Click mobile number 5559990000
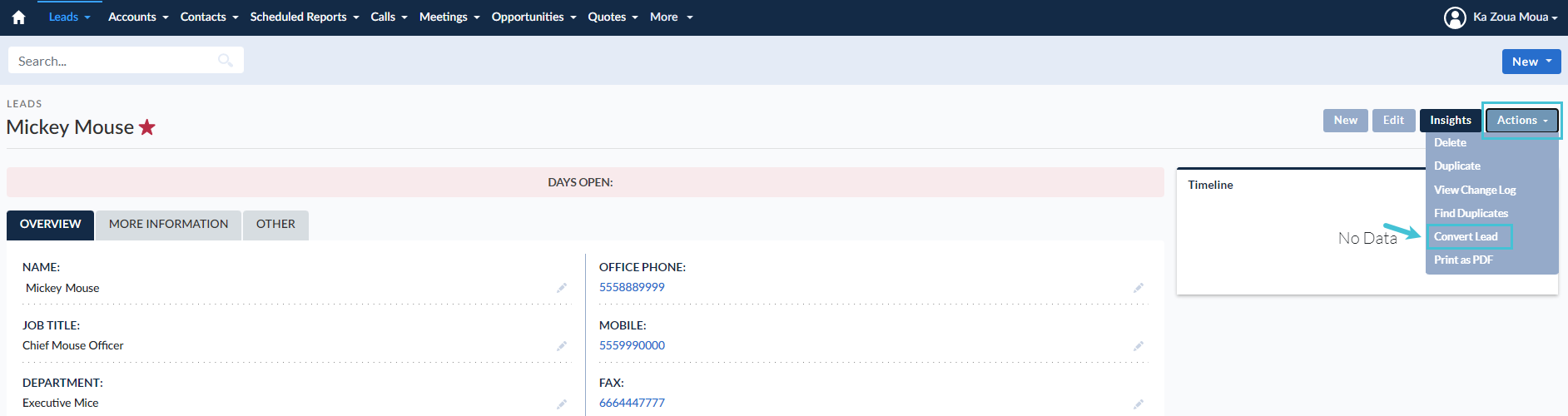Screen dimensions: 1568x416 click(632, 345)
